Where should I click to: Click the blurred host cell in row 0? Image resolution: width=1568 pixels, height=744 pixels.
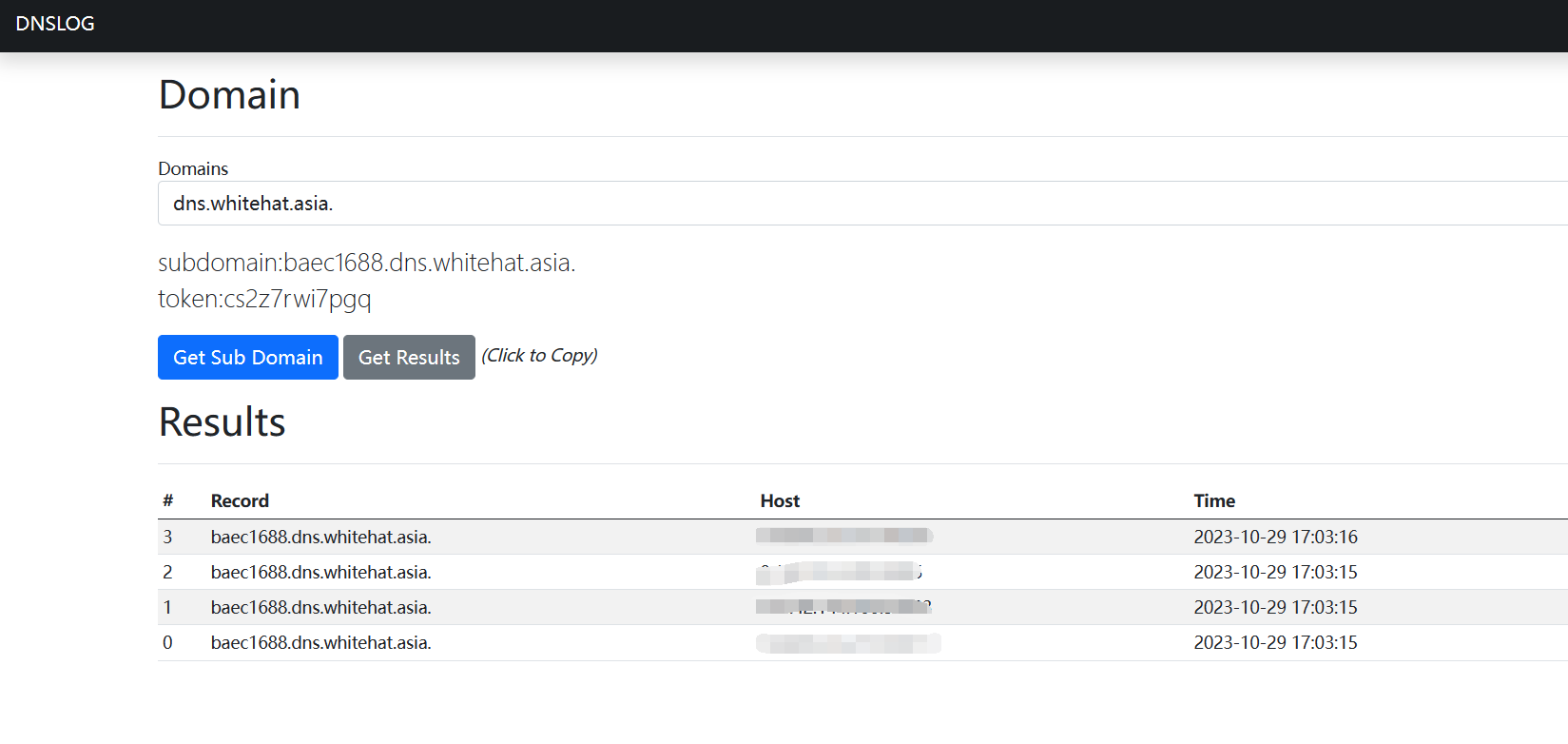pos(848,644)
